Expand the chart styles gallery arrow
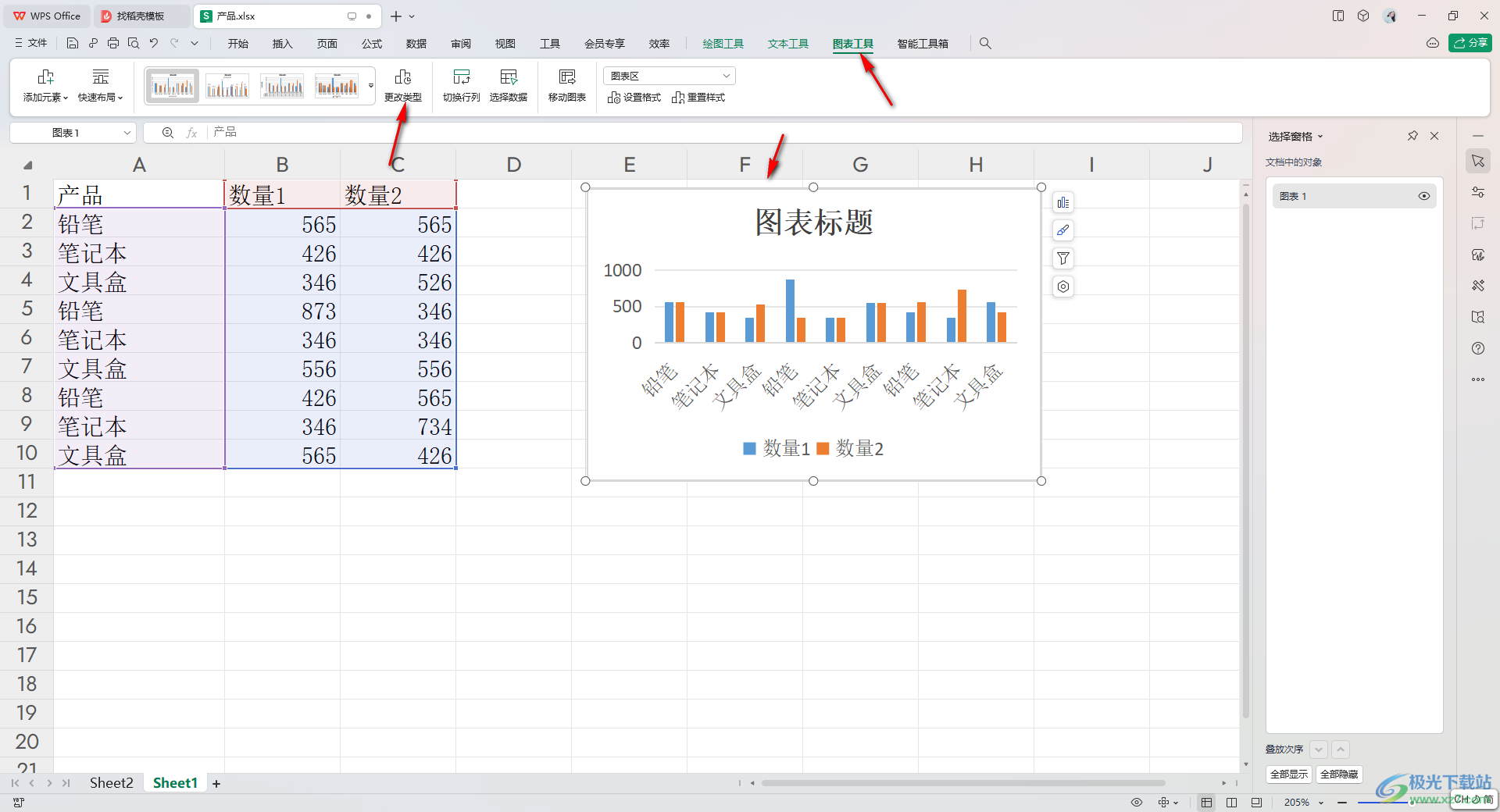Image resolution: width=1500 pixels, height=812 pixels. 371,86
